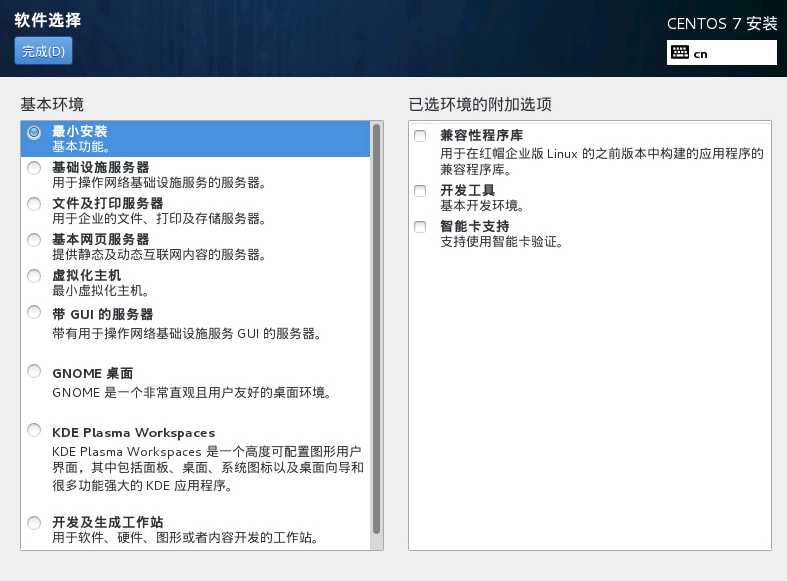Image resolution: width=787 pixels, height=581 pixels.
Task: Click the 已选环境的附加选项 section heading
Action: pos(480,104)
